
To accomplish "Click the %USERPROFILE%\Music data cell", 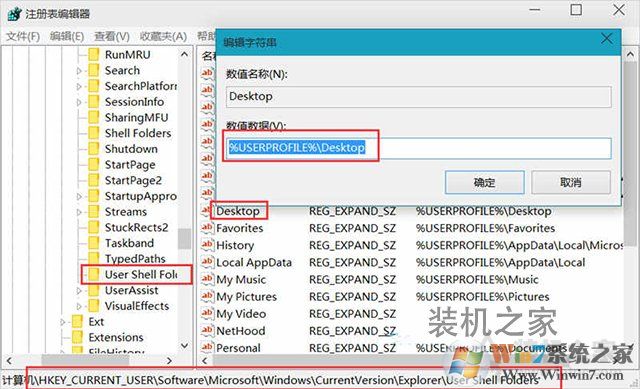I will point(477,279).
